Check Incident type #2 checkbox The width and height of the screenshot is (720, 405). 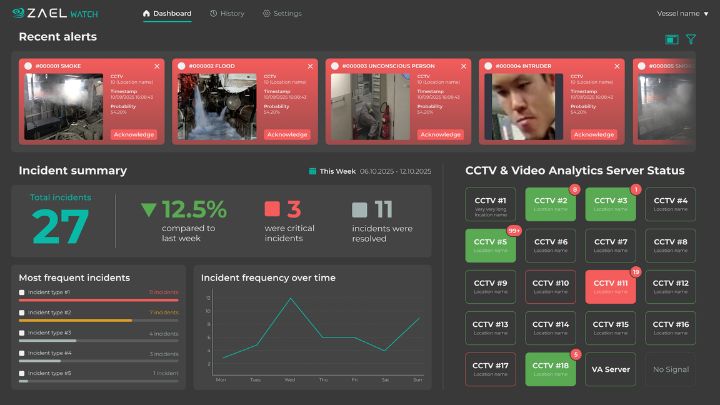click(x=22, y=313)
